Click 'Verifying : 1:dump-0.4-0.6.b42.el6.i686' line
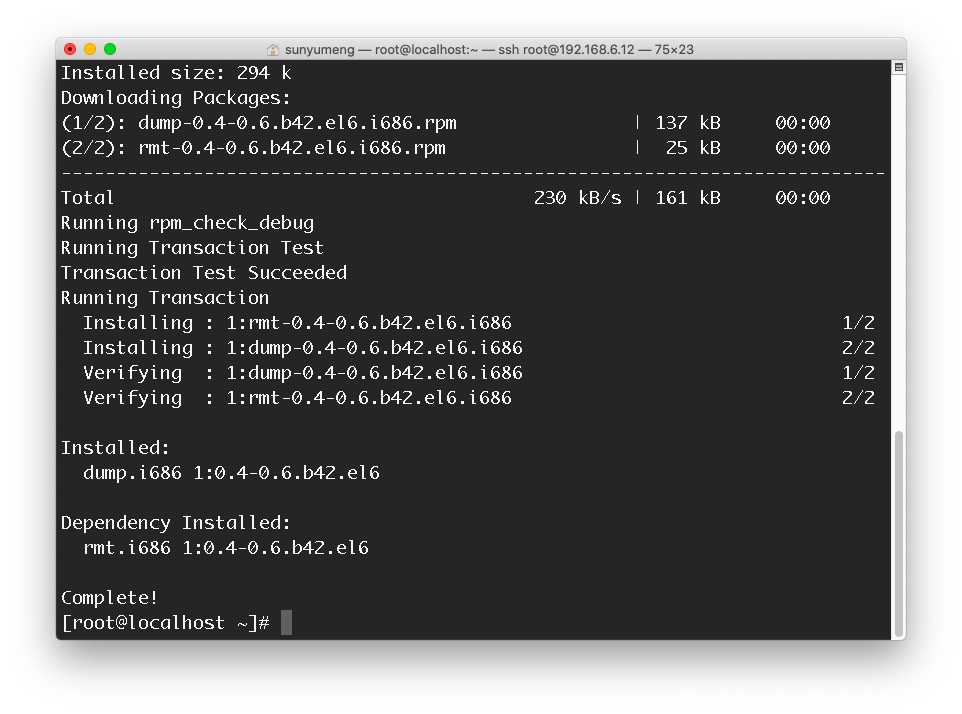Image resolution: width=962 pixels, height=714 pixels. point(303,372)
